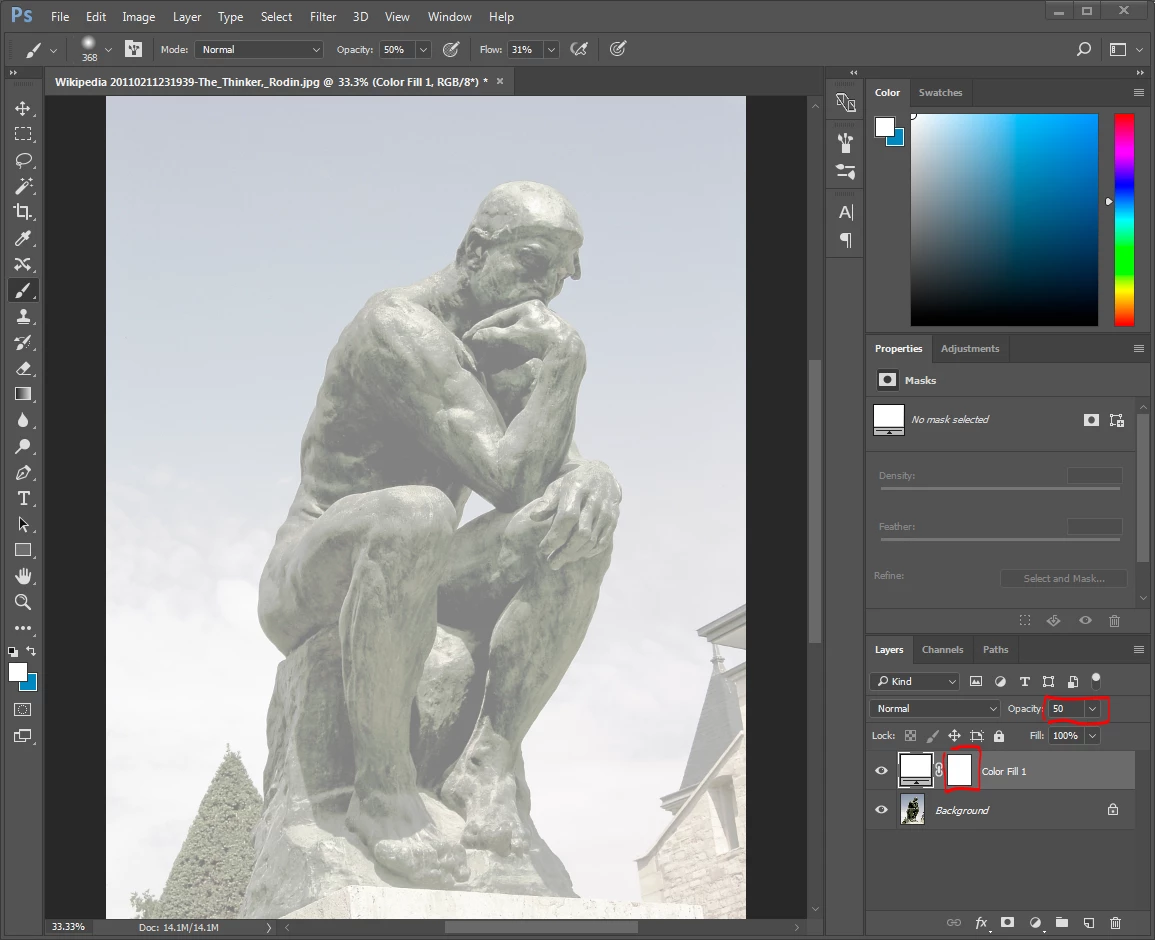Adjust the hue slider strip
1155x940 pixels.
1123,220
